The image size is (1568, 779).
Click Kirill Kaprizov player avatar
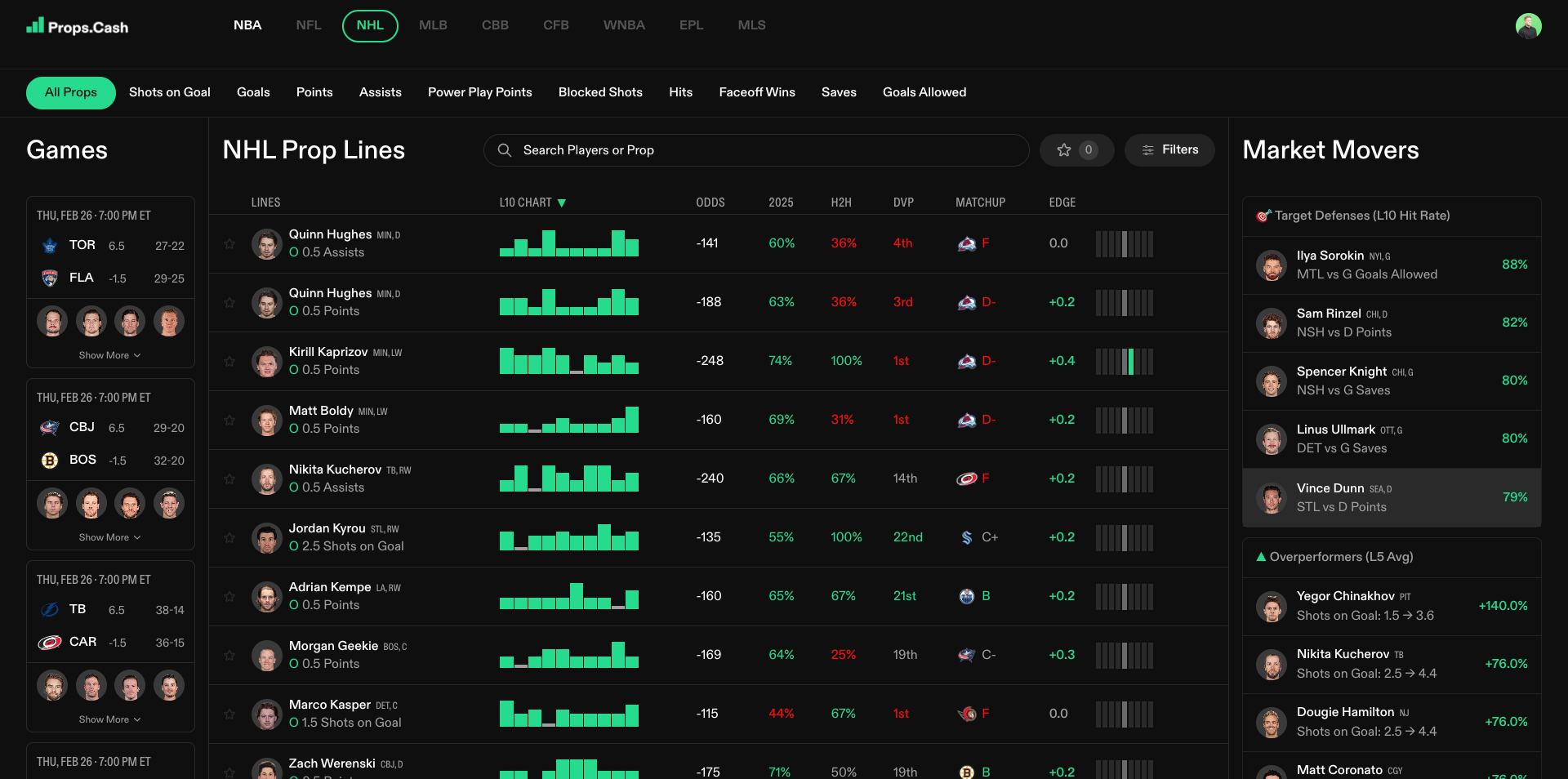pyautogui.click(x=267, y=361)
